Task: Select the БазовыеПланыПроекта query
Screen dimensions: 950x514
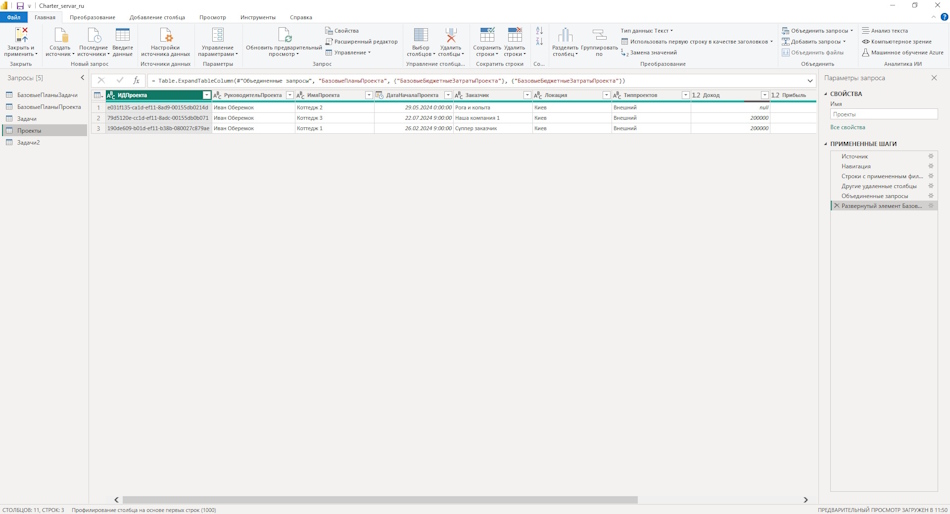Action: pos(45,107)
